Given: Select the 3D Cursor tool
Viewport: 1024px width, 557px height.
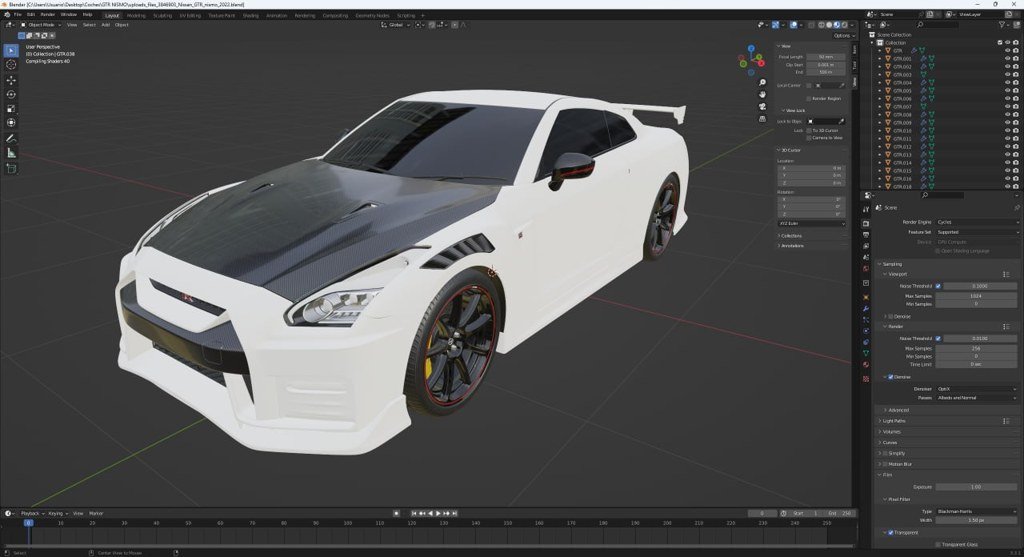Looking at the screenshot, I should [x=11, y=65].
